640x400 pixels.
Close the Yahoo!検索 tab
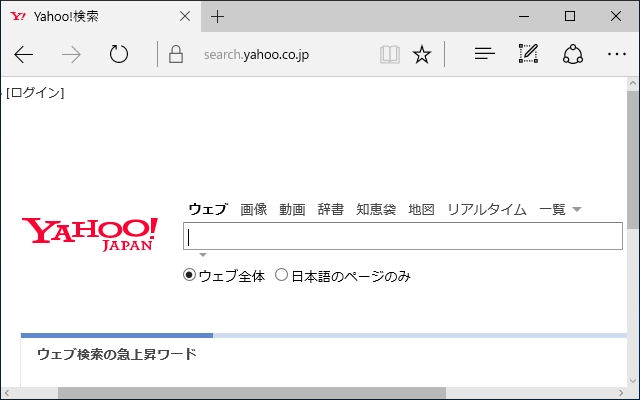point(185,16)
